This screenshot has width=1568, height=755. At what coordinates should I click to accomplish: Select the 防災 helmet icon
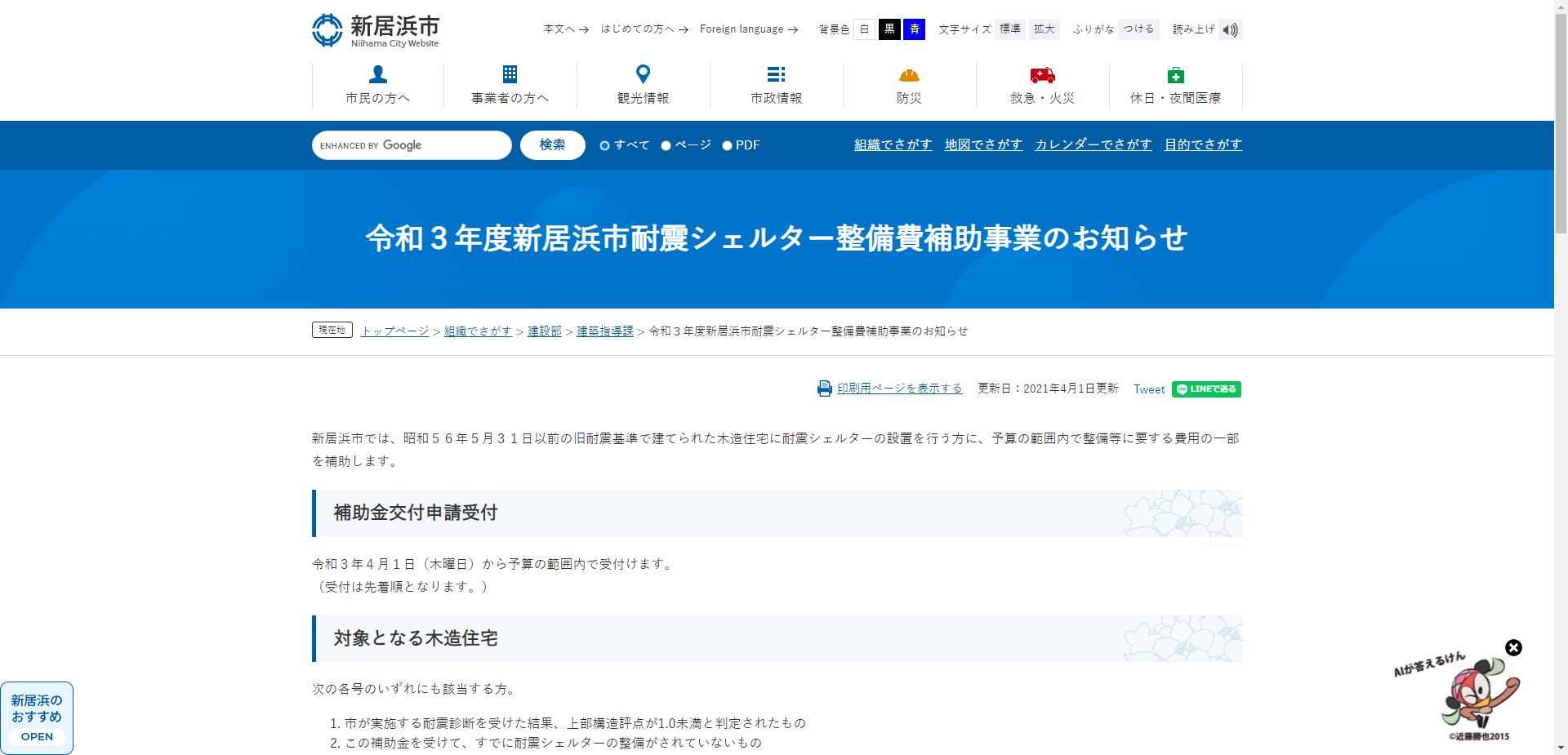click(909, 74)
